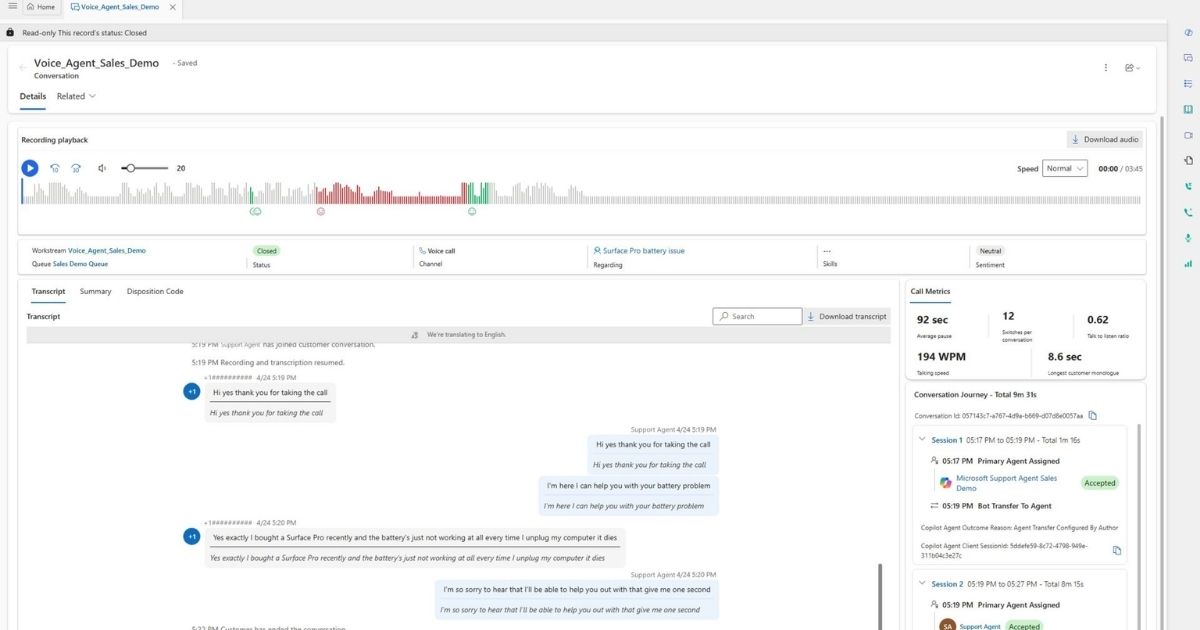The height and width of the screenshot is (630, 1200).
Task: Copy the Copilot Agent Client SessionId
Action: coord(1117,550)
